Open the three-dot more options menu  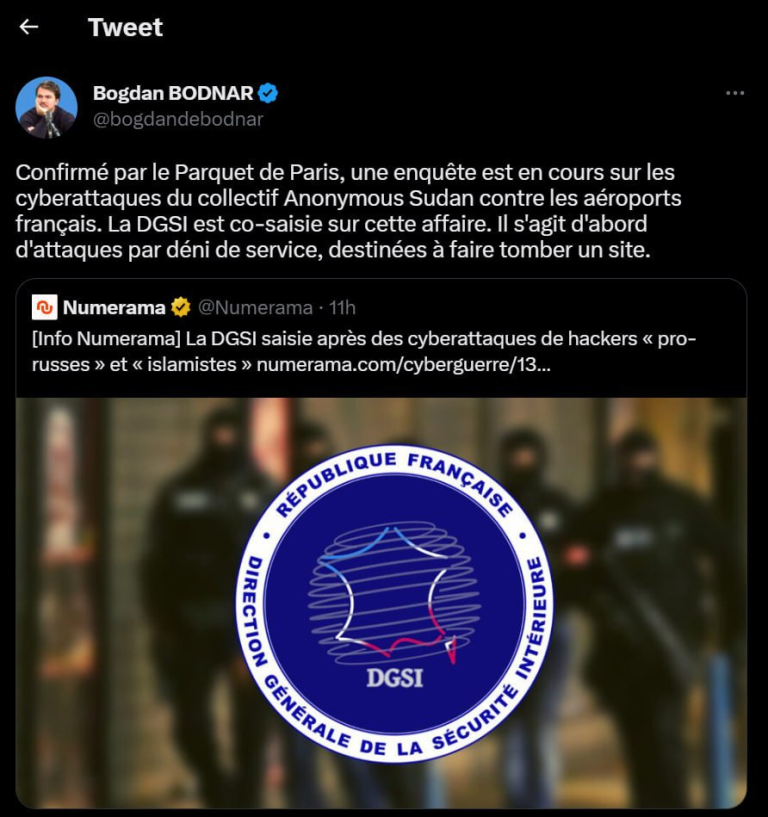pyautogui.click(x=735, y=93)
